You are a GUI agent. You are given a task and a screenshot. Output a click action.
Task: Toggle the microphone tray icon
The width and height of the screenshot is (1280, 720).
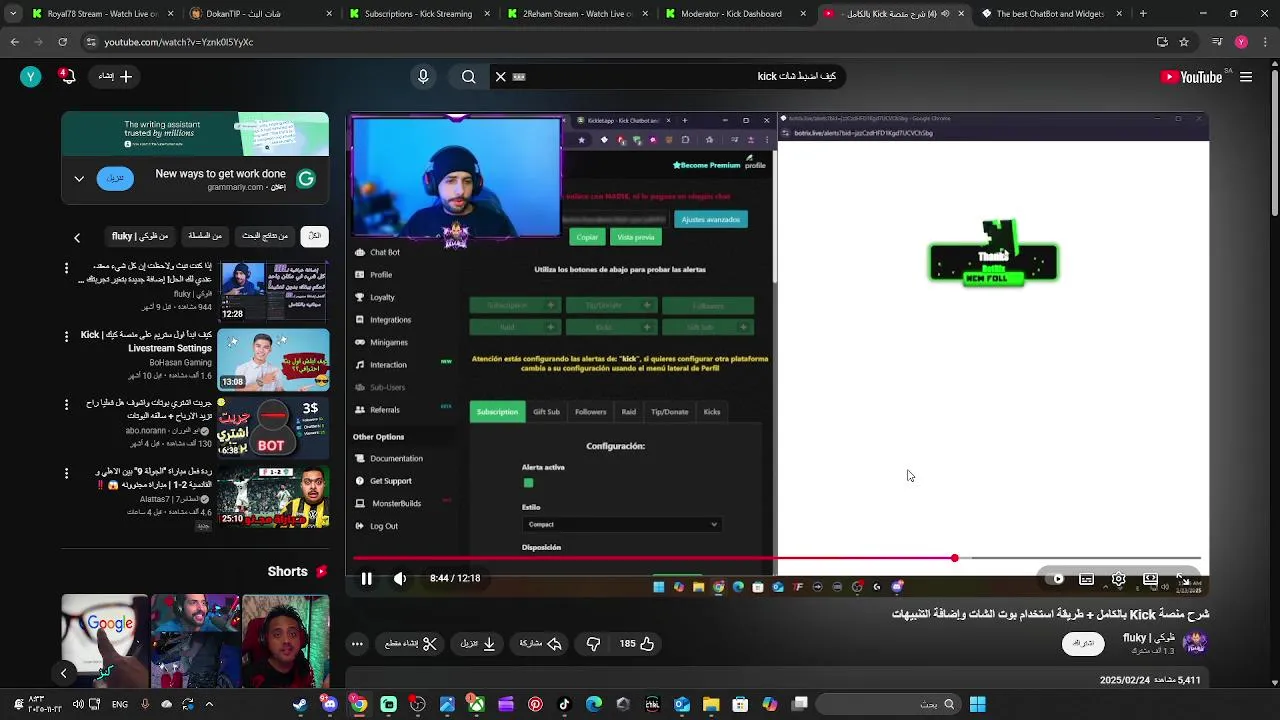(145, 704)
